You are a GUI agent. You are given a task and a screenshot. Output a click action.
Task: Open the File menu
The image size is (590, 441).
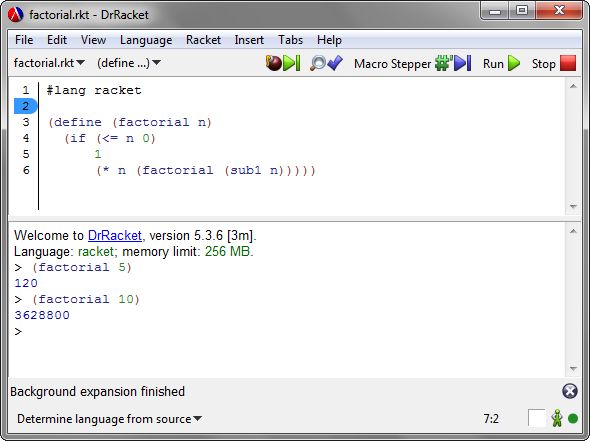24,40
